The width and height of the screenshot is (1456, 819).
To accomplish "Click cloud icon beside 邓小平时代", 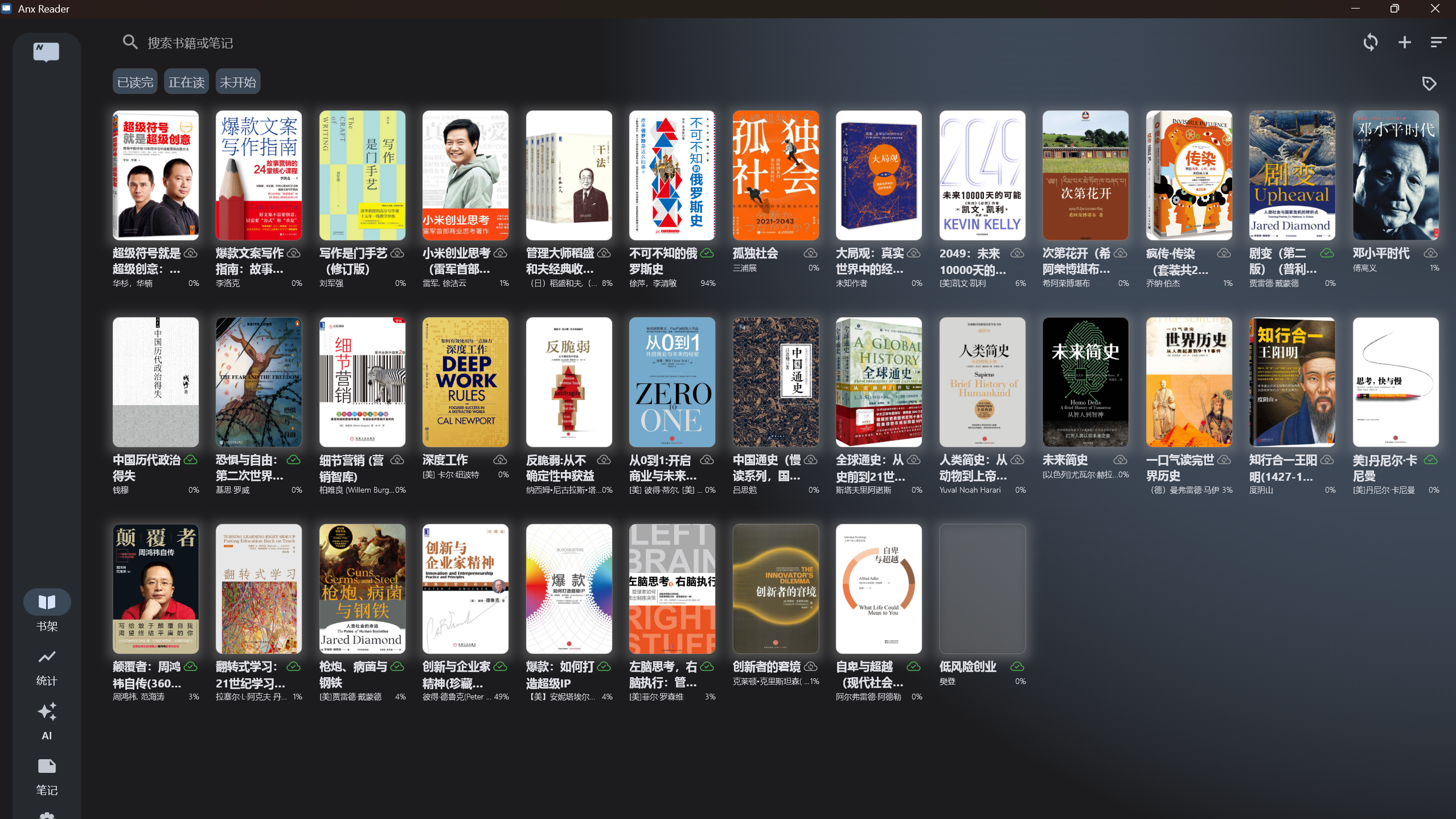I will 1431,252.
